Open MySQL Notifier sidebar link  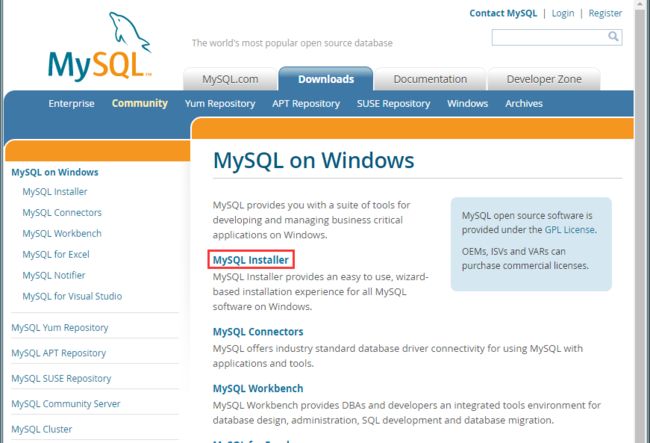coord(53,275)
